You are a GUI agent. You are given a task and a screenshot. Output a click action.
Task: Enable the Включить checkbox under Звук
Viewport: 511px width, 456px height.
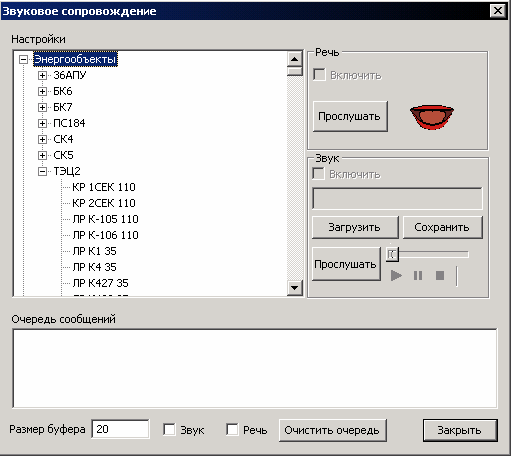(318, 174)
